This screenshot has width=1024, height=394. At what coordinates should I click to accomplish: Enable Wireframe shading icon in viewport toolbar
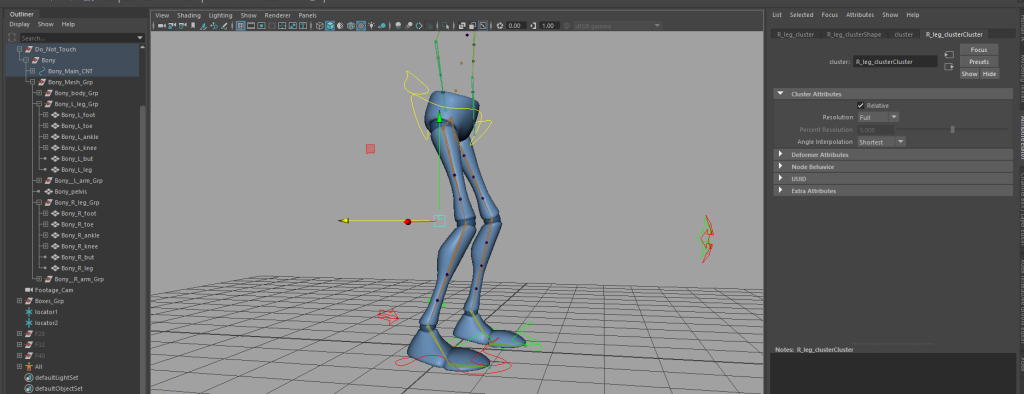320,25
